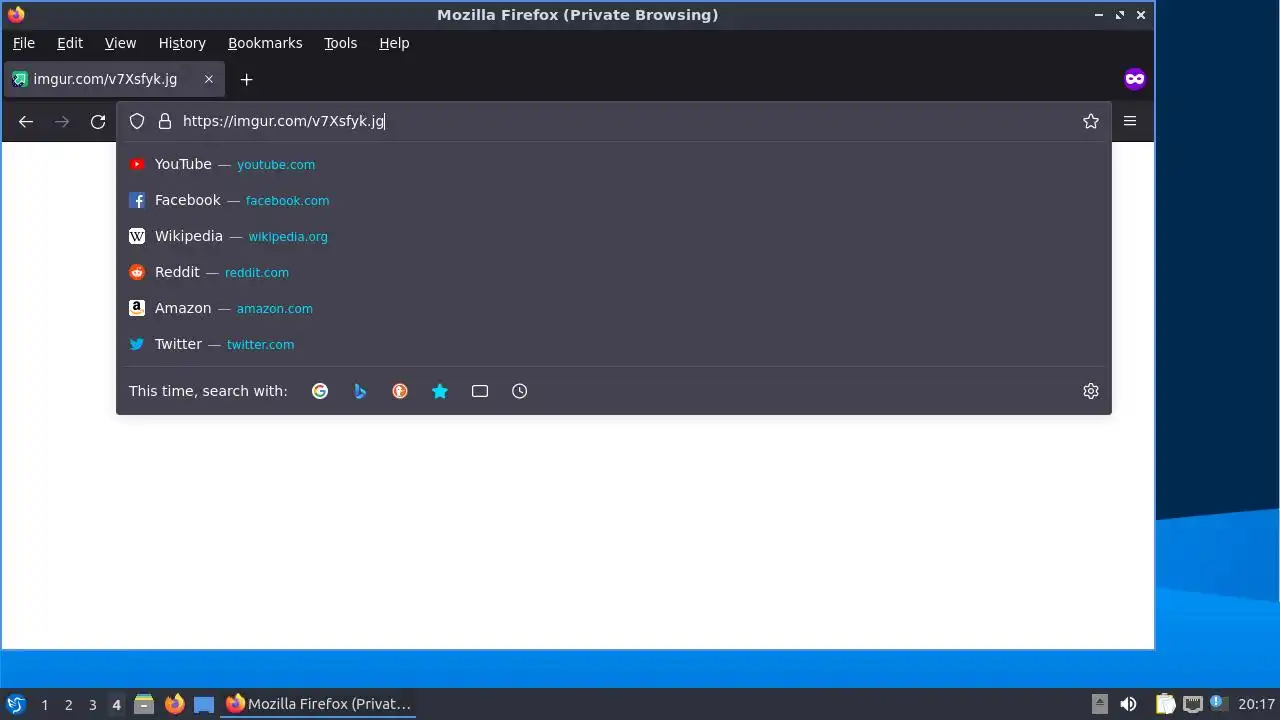Switch to workspace 4
The image size is (1280, 720).
coord(117,705)
